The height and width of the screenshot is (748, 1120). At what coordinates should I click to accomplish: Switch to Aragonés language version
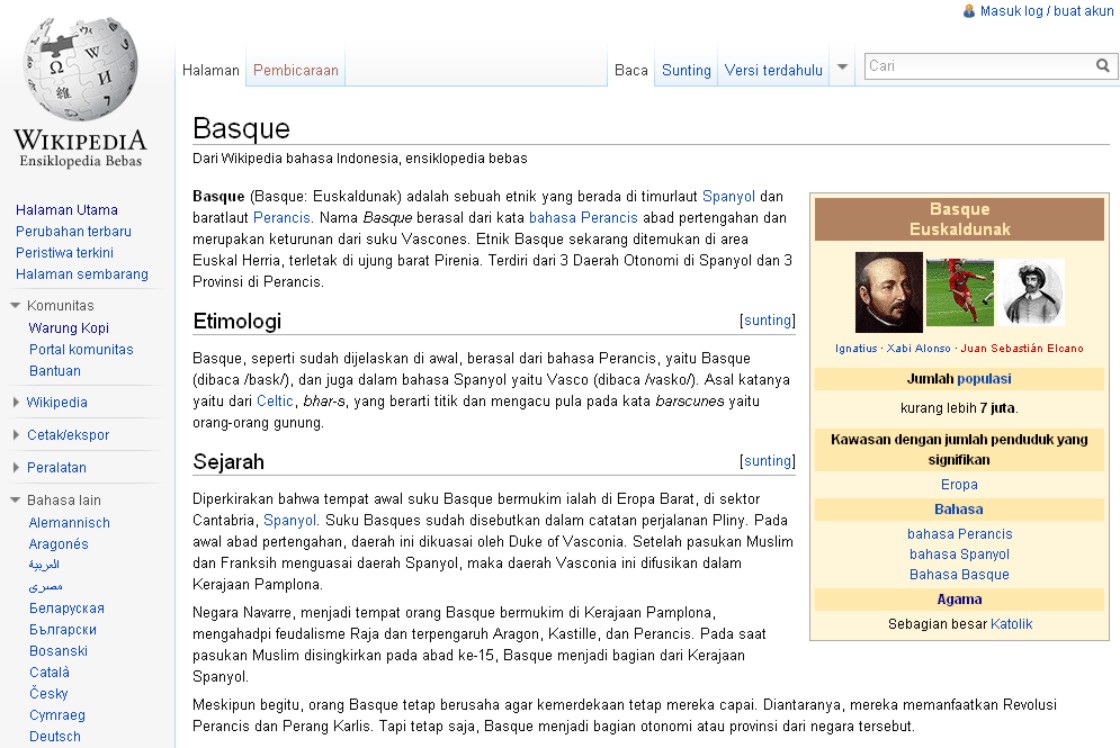point(59,544)
